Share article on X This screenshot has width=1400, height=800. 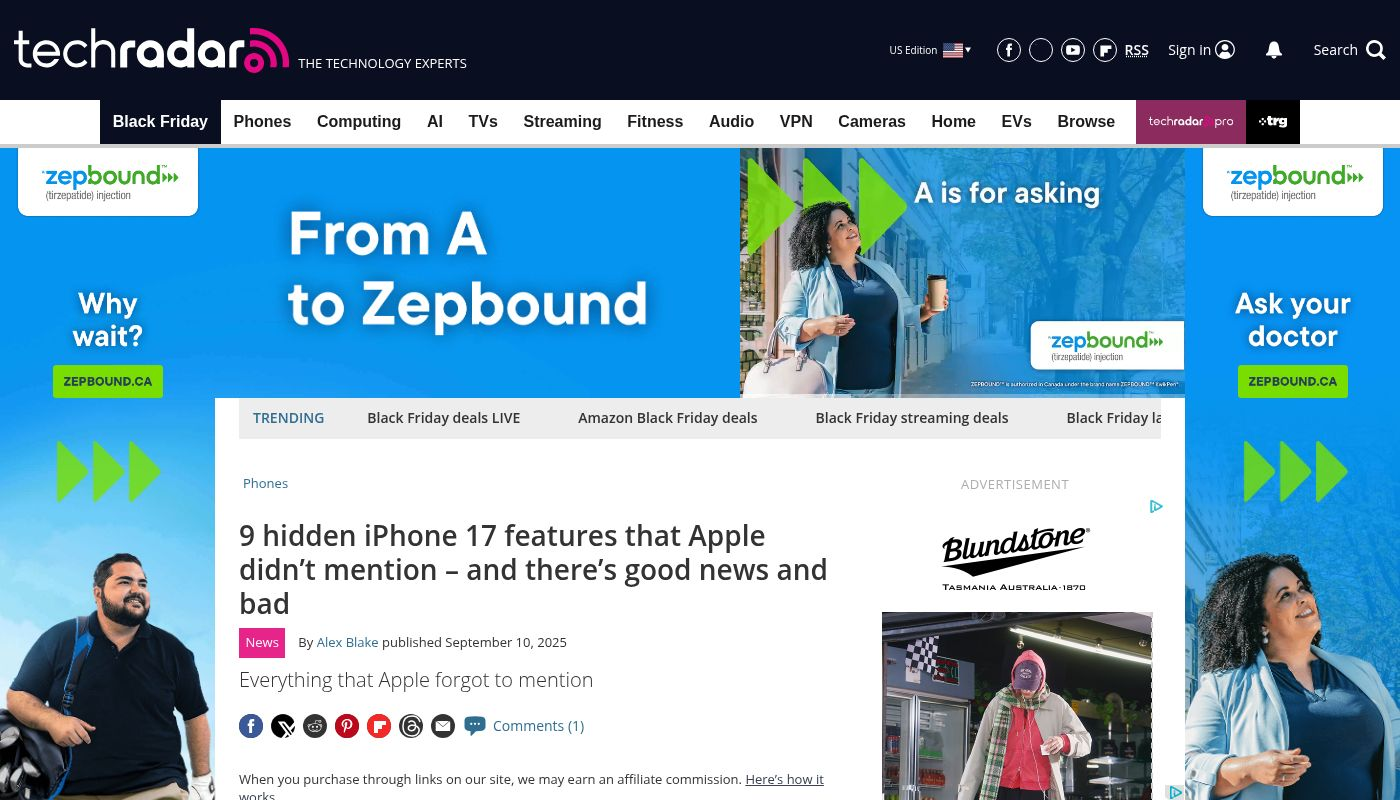(283, 726)
